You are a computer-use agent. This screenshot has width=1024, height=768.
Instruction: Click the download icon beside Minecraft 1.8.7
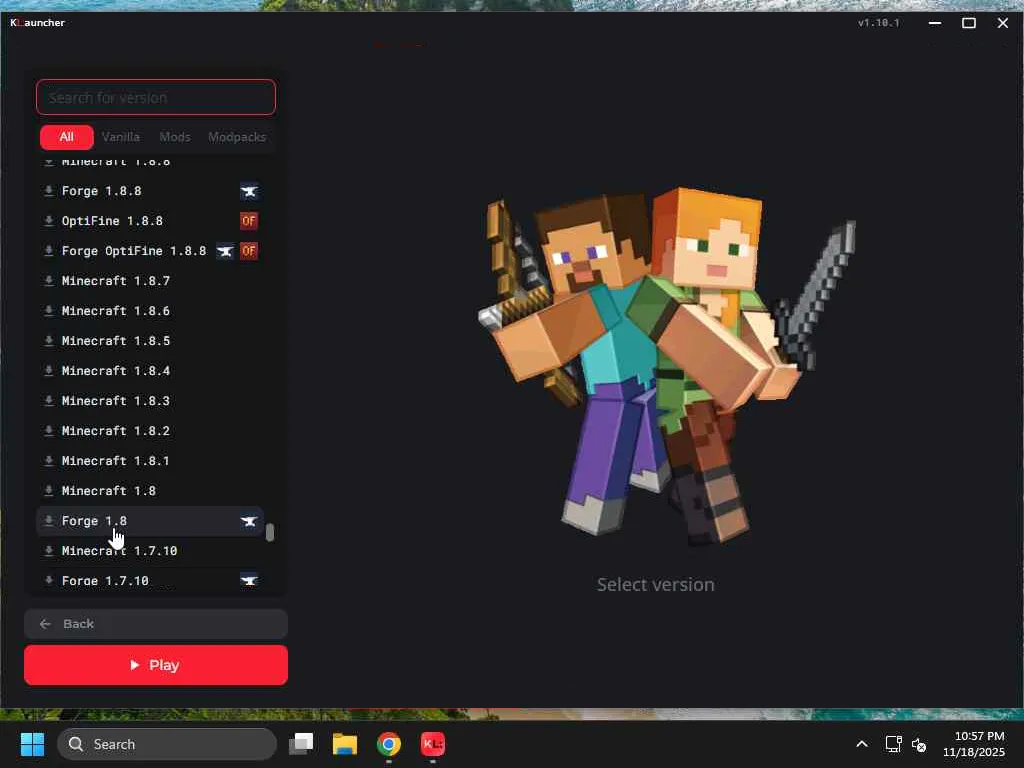(48, 281)
